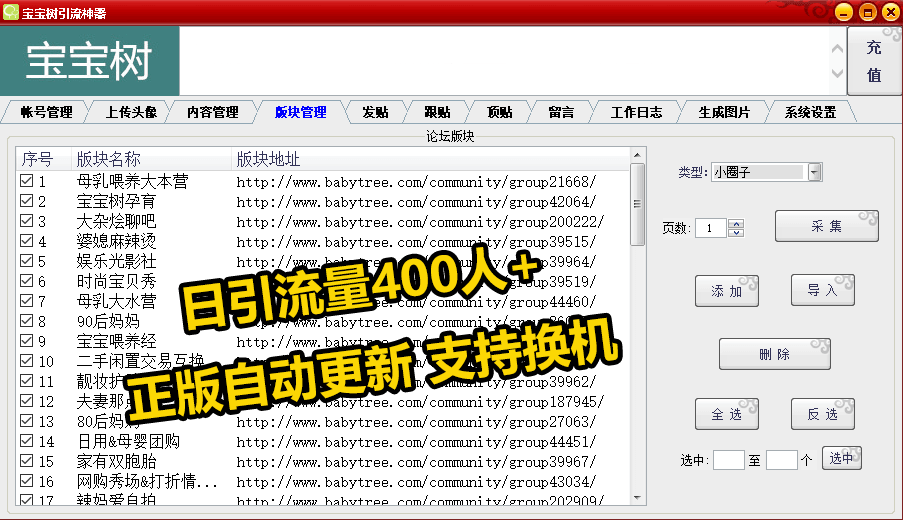Uncheck row 9 宝宝喂养经
The height and width of the screenshot is (520, 903).
(x=26, y=341)
